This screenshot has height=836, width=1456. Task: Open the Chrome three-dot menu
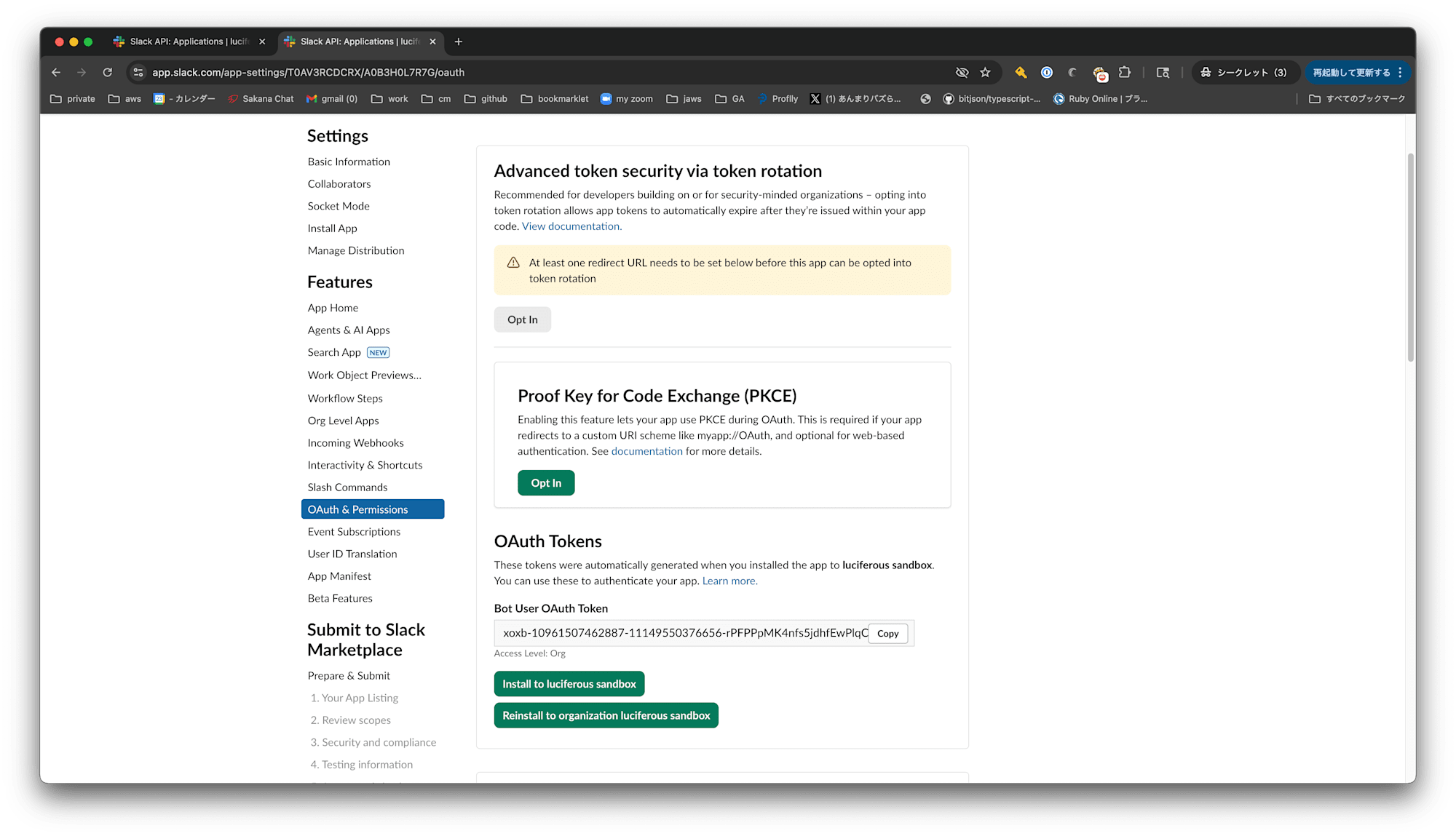(1400, 72)
